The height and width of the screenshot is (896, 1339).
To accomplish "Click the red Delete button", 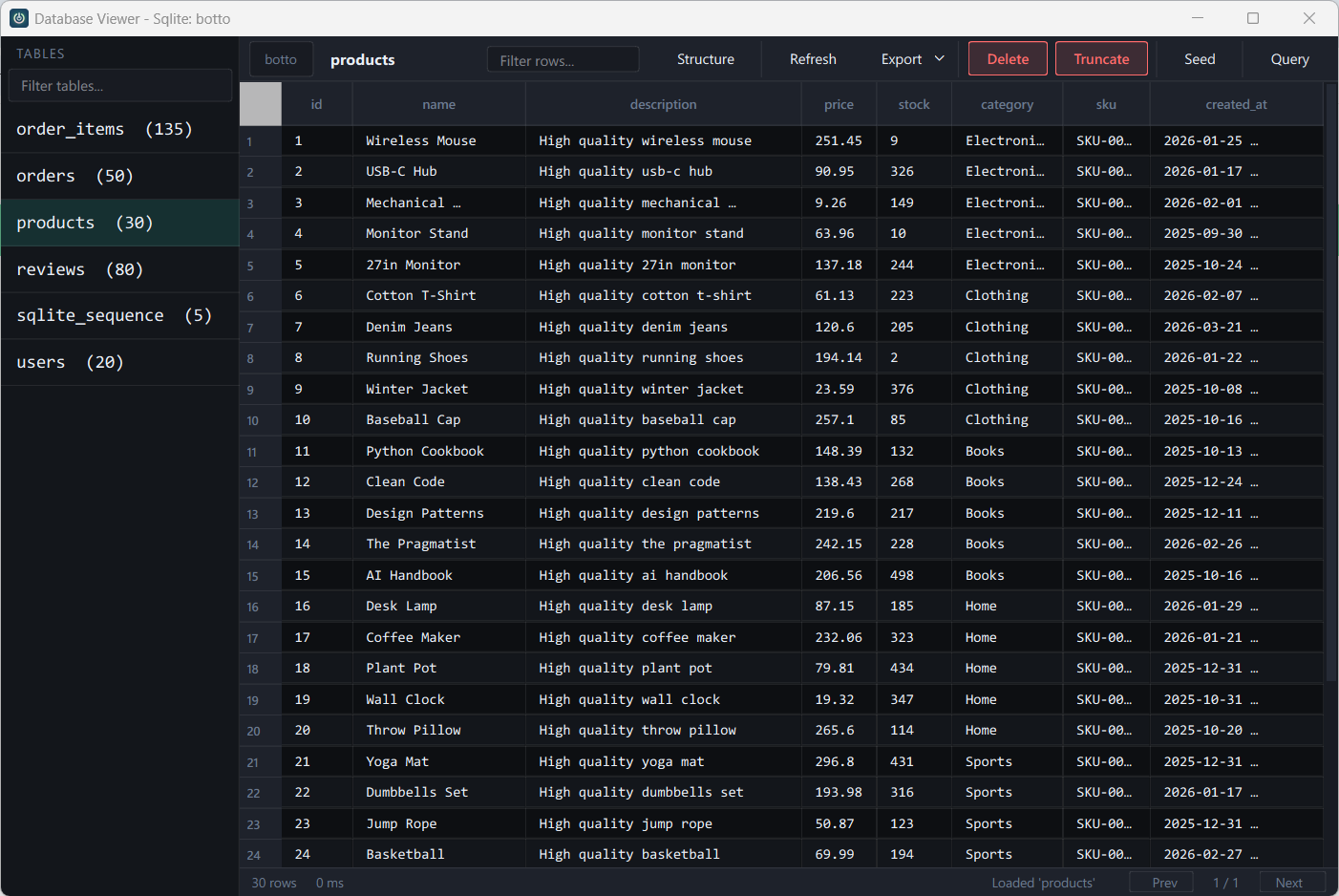I will click(x=1008, y=59).
